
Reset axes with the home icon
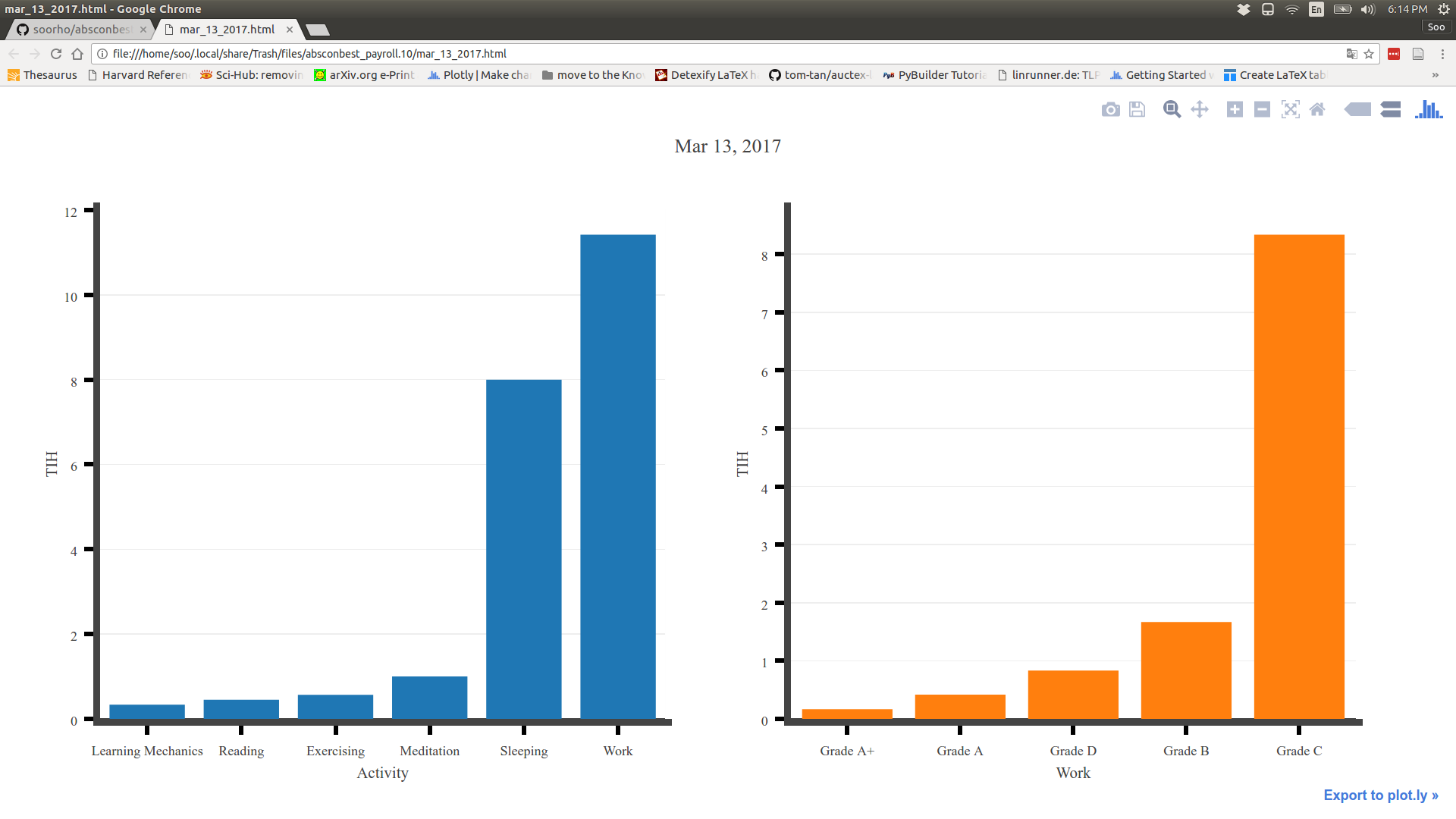tap(1317, 110)
